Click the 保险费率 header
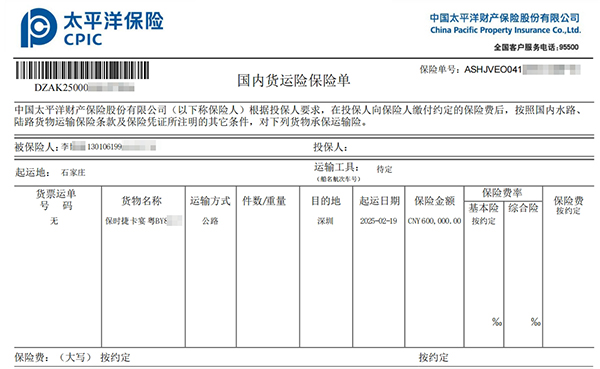 coord(502,193)
